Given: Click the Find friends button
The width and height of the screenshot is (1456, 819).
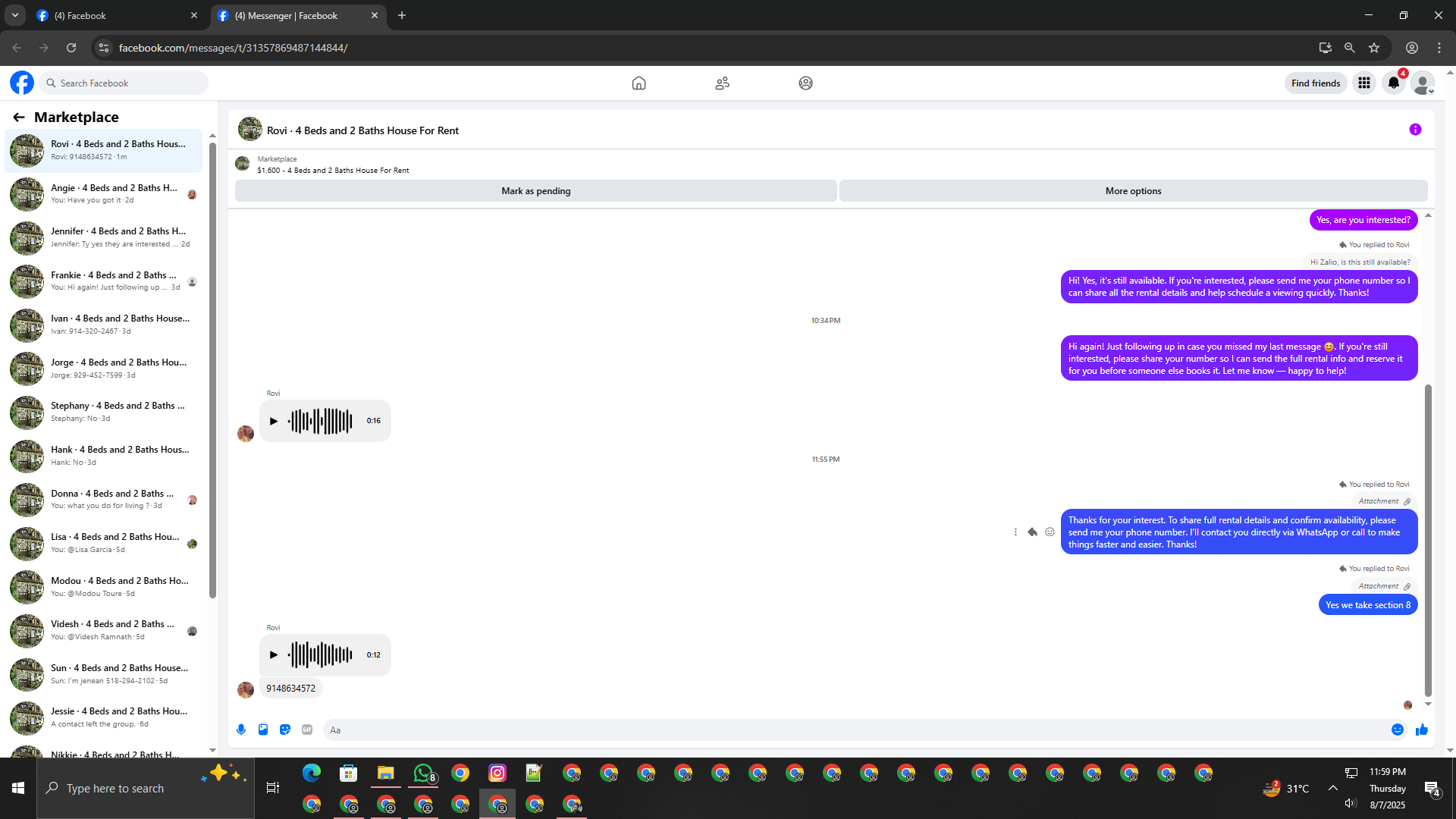Looking at the screenshot, I should click(1316, 83).
